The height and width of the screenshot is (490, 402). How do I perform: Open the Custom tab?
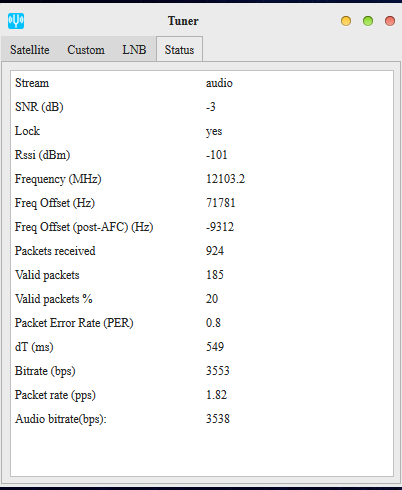[x=86, y=50]
